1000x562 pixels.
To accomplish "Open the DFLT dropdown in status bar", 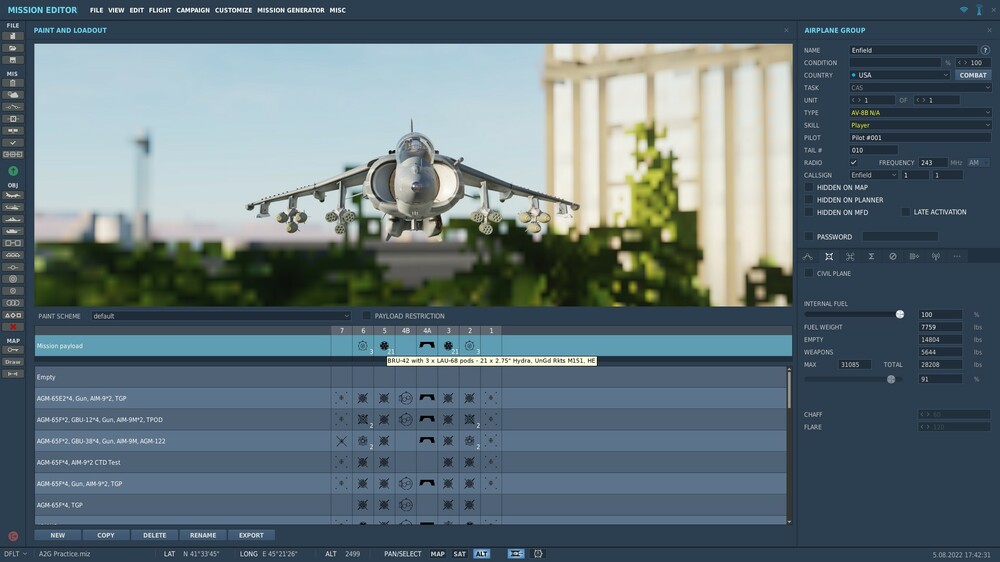I will [x=15, y=554].
